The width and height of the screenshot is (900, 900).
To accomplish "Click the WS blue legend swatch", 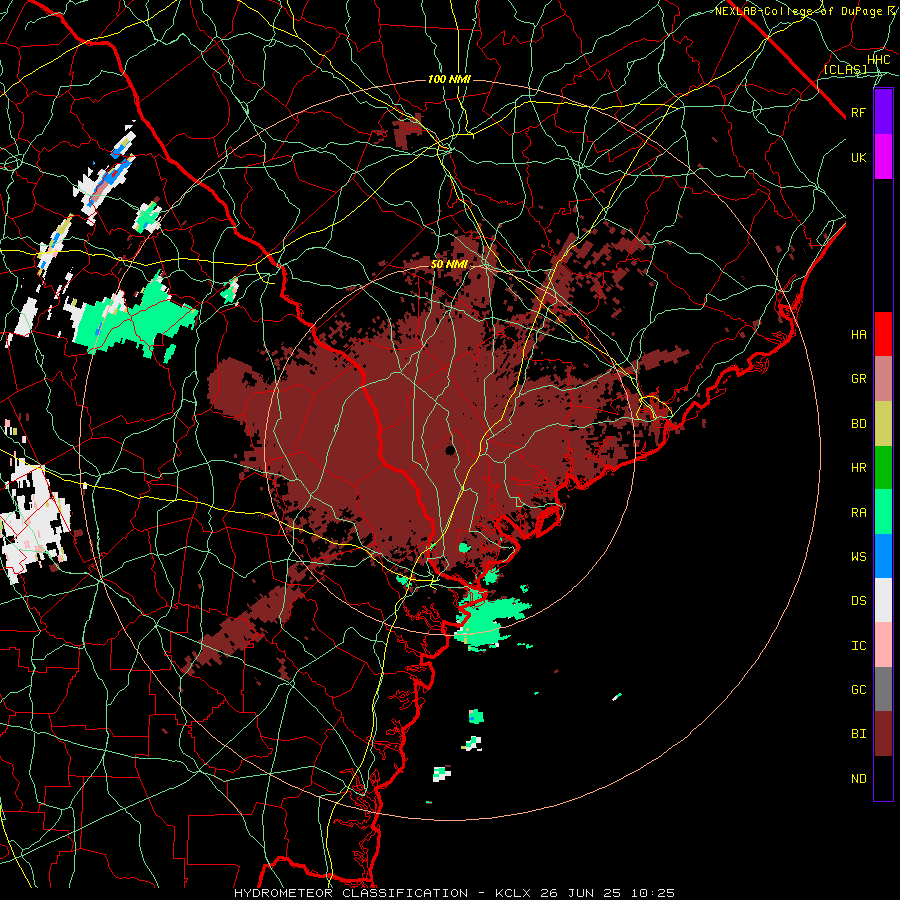I will 883,556.
